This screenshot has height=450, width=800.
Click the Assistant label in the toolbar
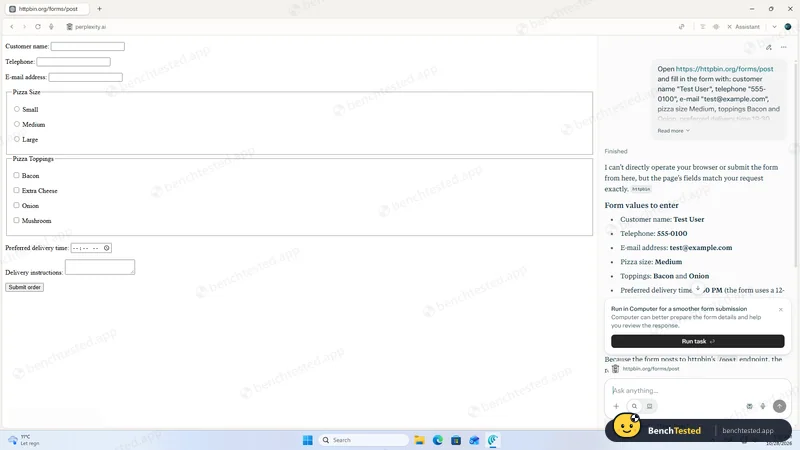pyautogui.click(x=747, y=27)
